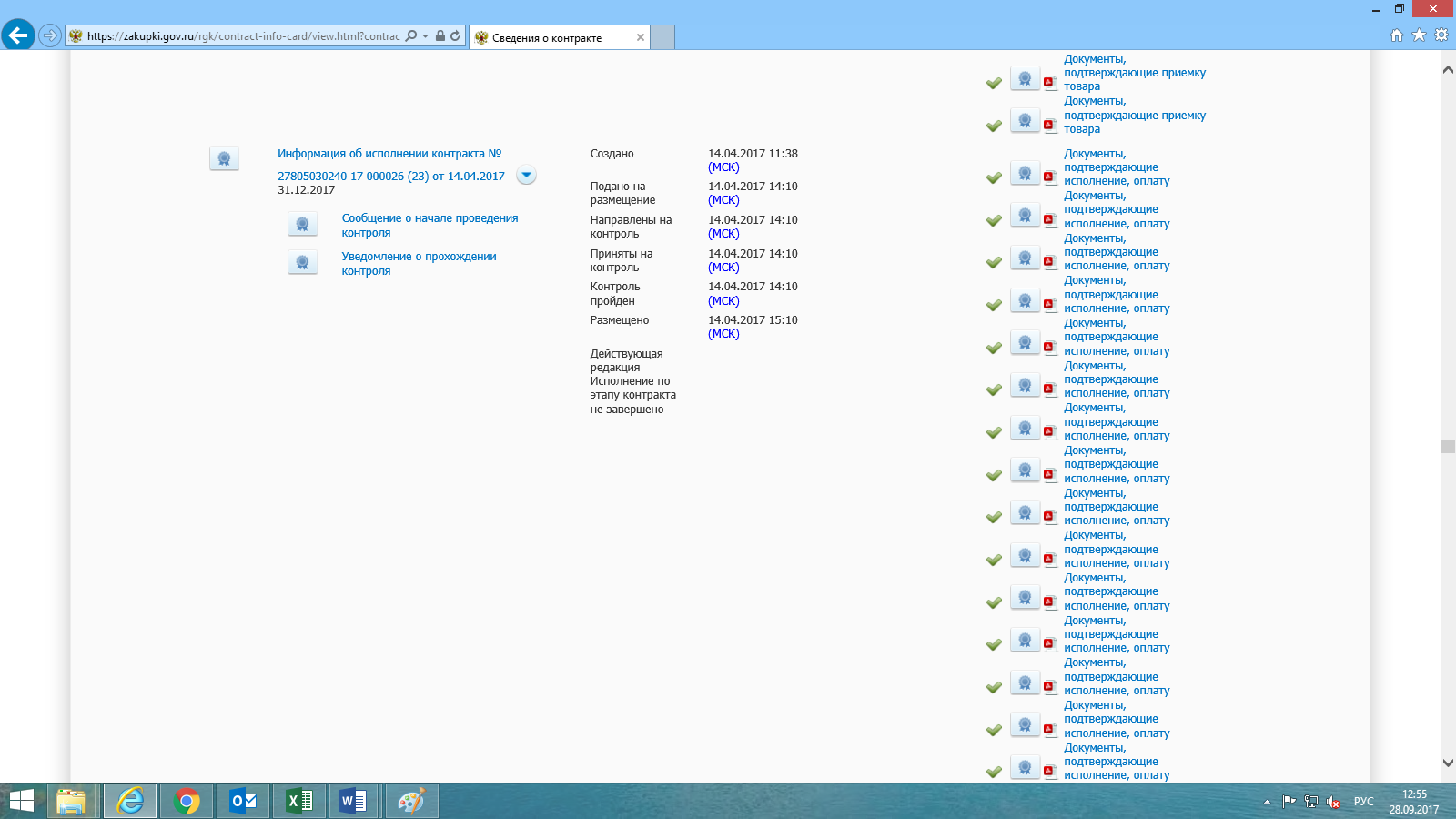Image resolution: width=1456 pixels, height=819 pixels.
Task: Open browser Tools gear menu
Action: coord(1441,35)
